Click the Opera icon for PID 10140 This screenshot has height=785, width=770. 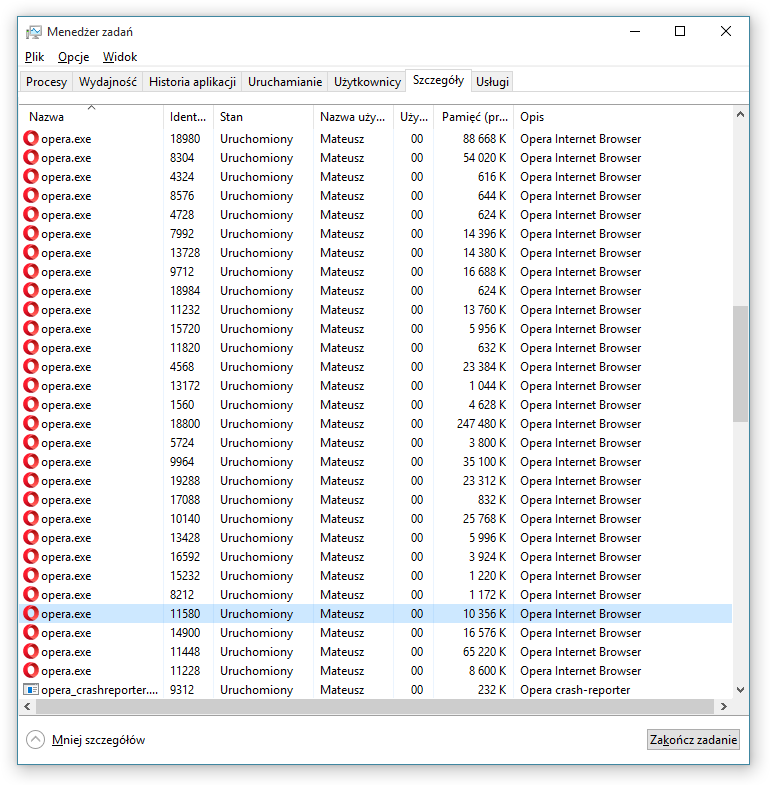(x=31, y=519)
